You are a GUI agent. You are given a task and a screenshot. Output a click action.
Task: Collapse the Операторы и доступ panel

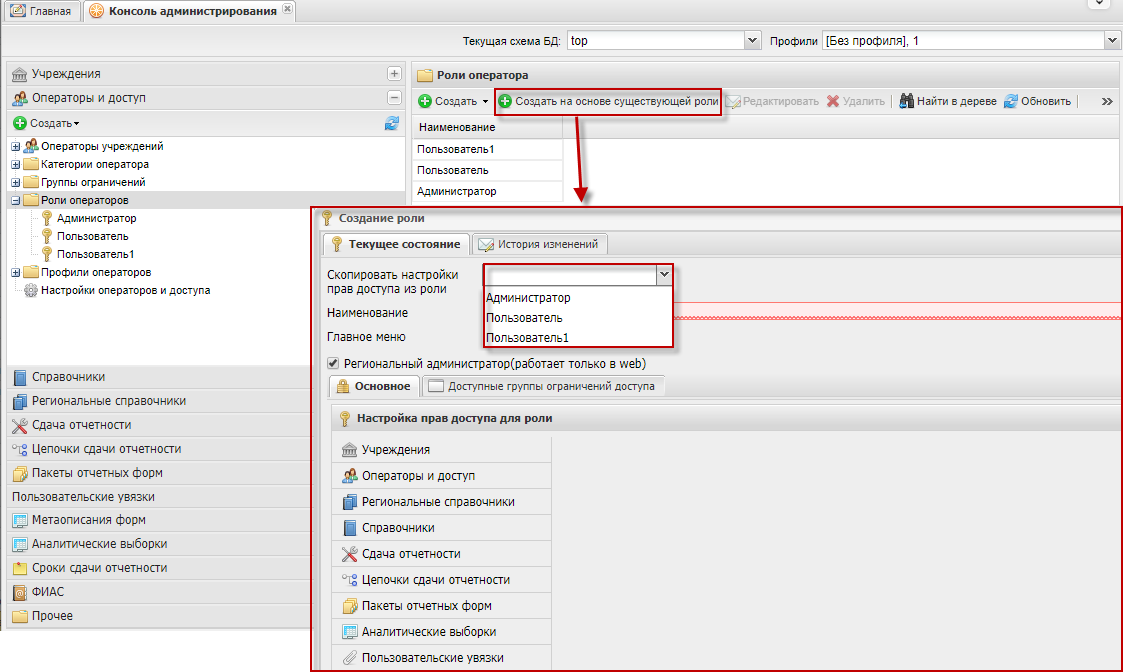[394, 98]
